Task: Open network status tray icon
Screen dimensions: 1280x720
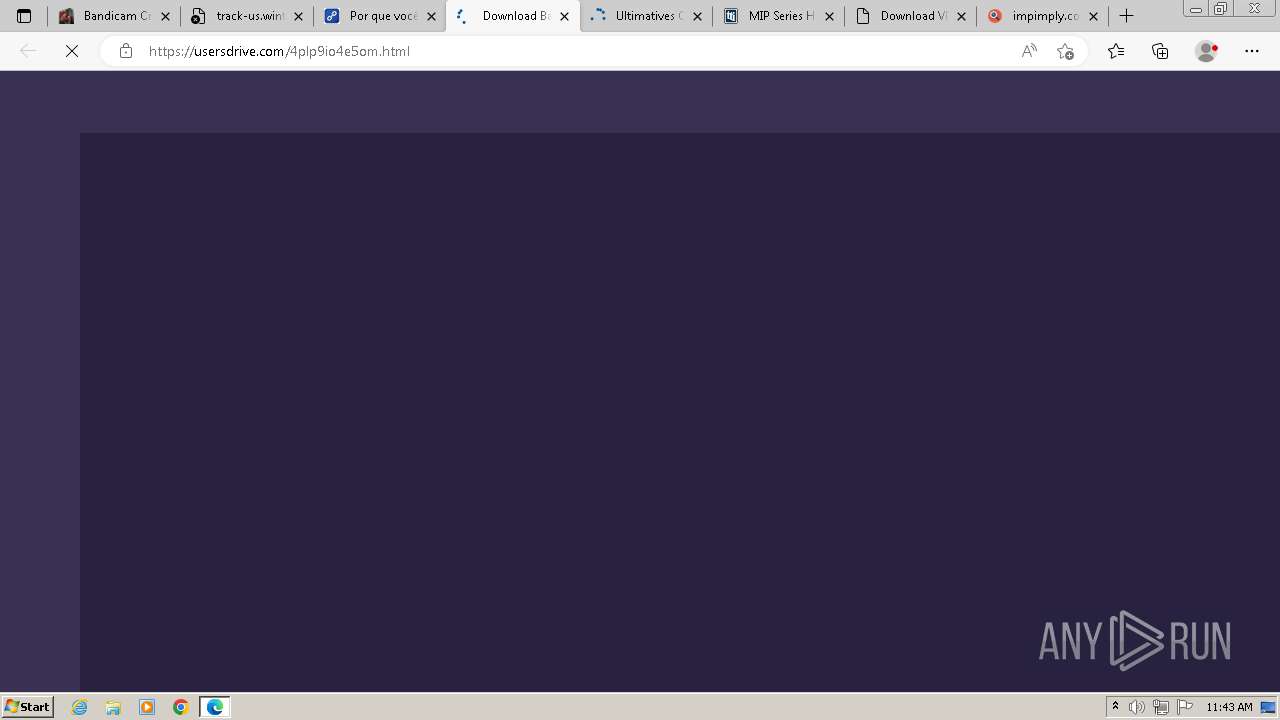Action: click(x=1161, y=707)
